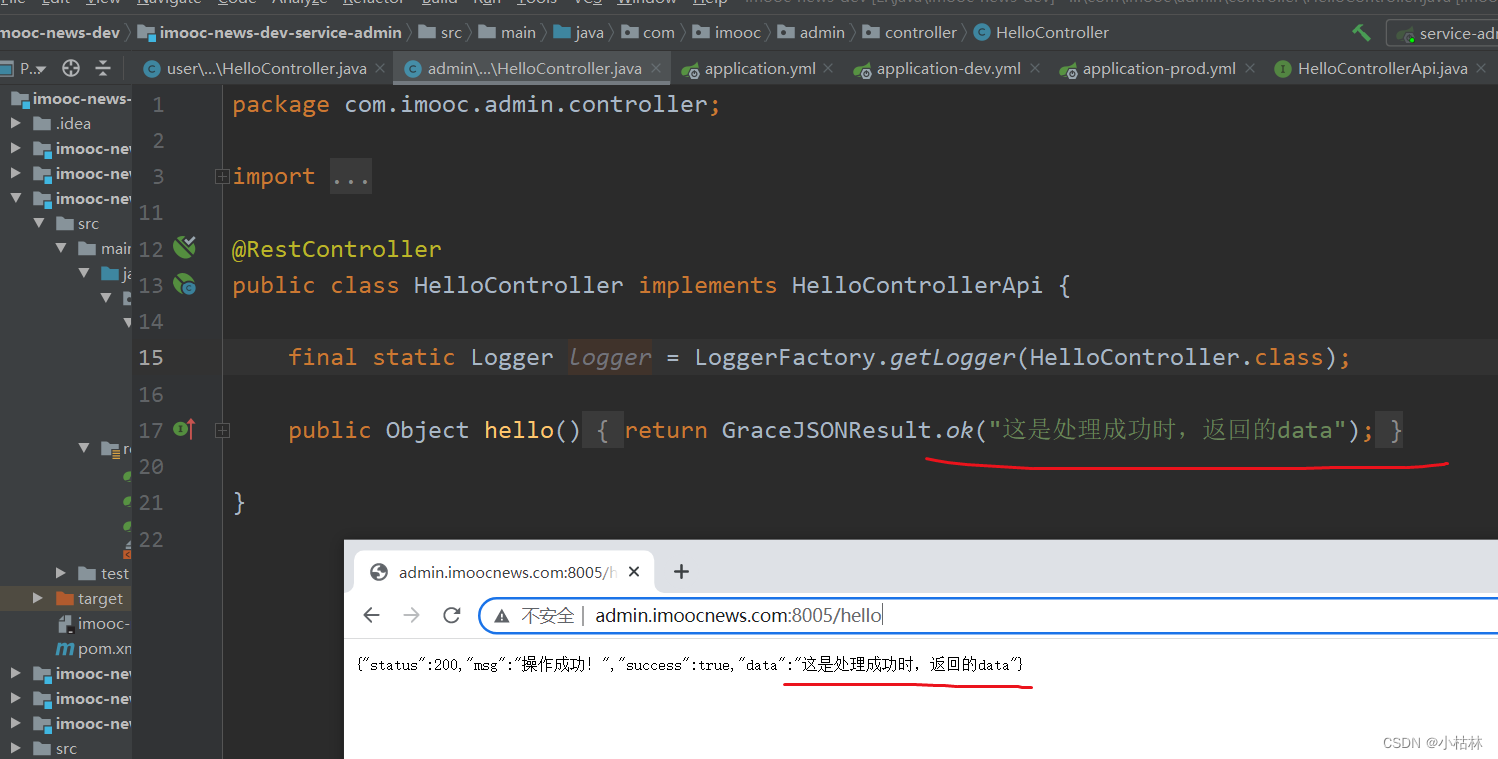
Task: Expand the .idea folder arrow
Action: point(15,123)
